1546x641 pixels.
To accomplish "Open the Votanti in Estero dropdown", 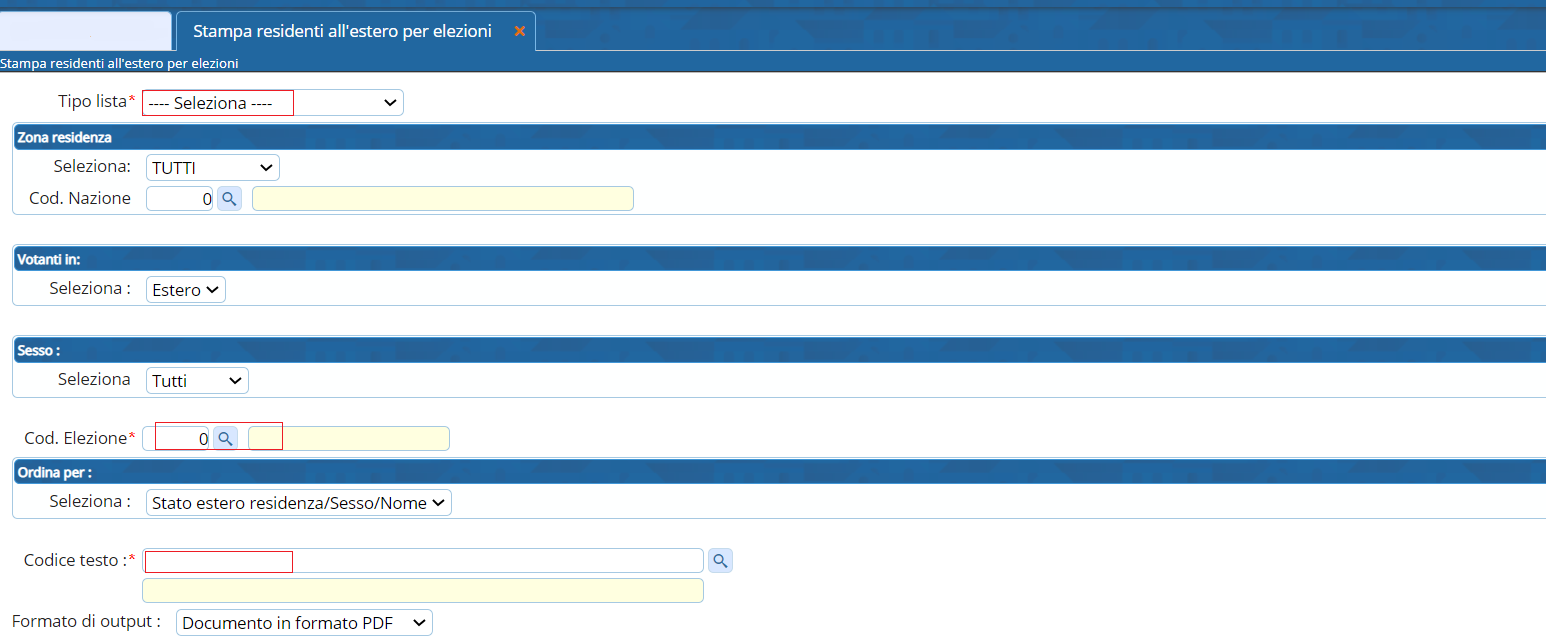I will click(x=186, y=290).
